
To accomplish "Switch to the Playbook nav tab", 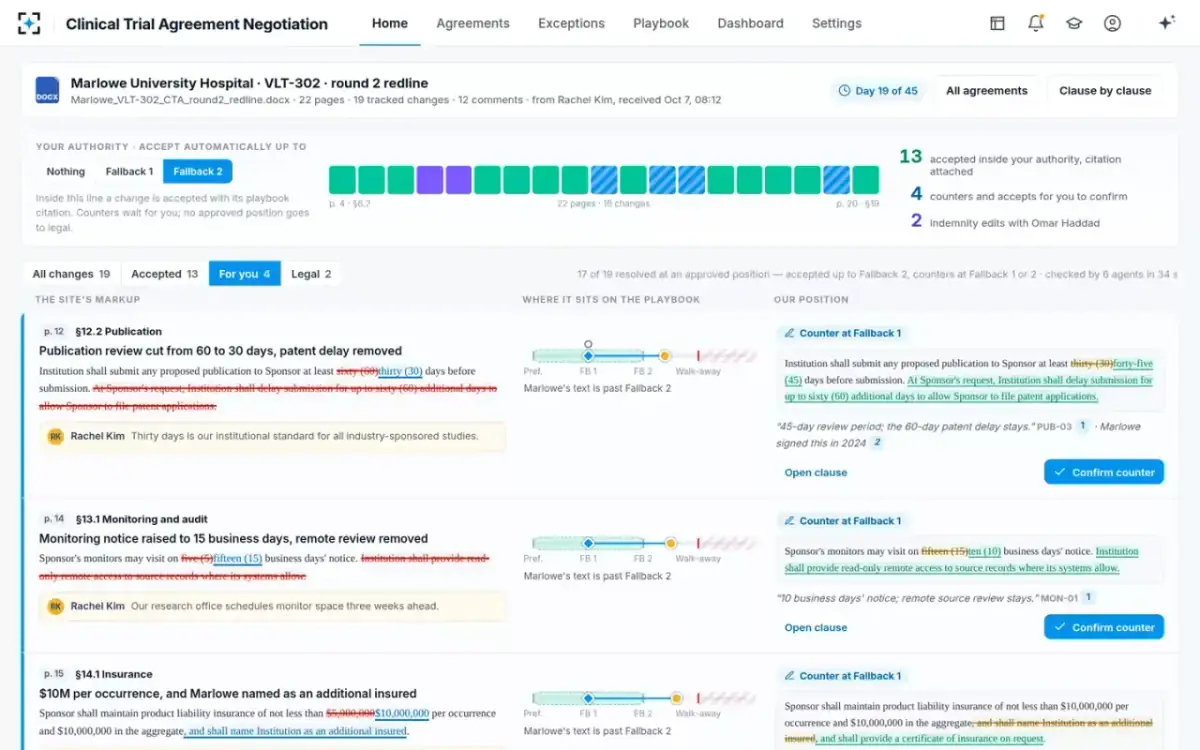I will (x=661, y=23).
